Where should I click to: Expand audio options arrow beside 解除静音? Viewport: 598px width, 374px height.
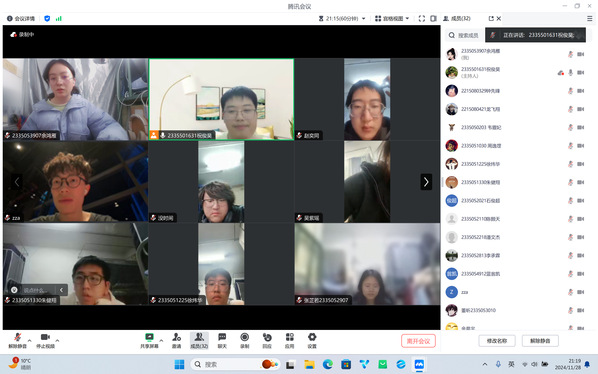[x=30, y=340]
